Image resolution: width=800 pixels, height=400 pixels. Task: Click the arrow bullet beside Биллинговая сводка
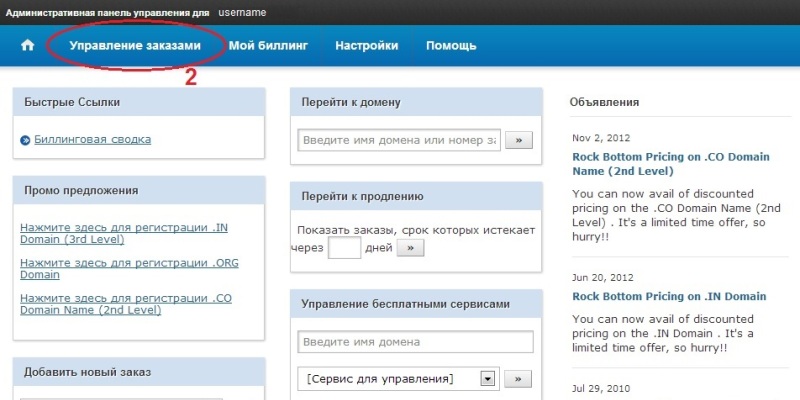25,140
